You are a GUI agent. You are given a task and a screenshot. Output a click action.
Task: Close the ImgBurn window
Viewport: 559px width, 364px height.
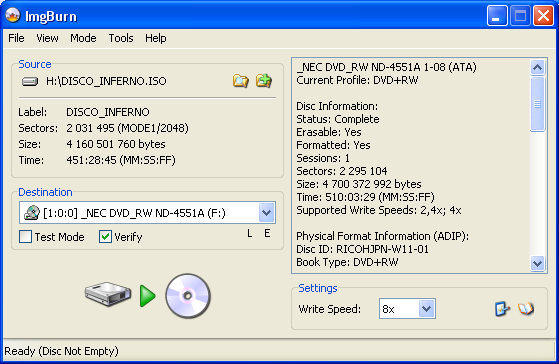[543, 16]
